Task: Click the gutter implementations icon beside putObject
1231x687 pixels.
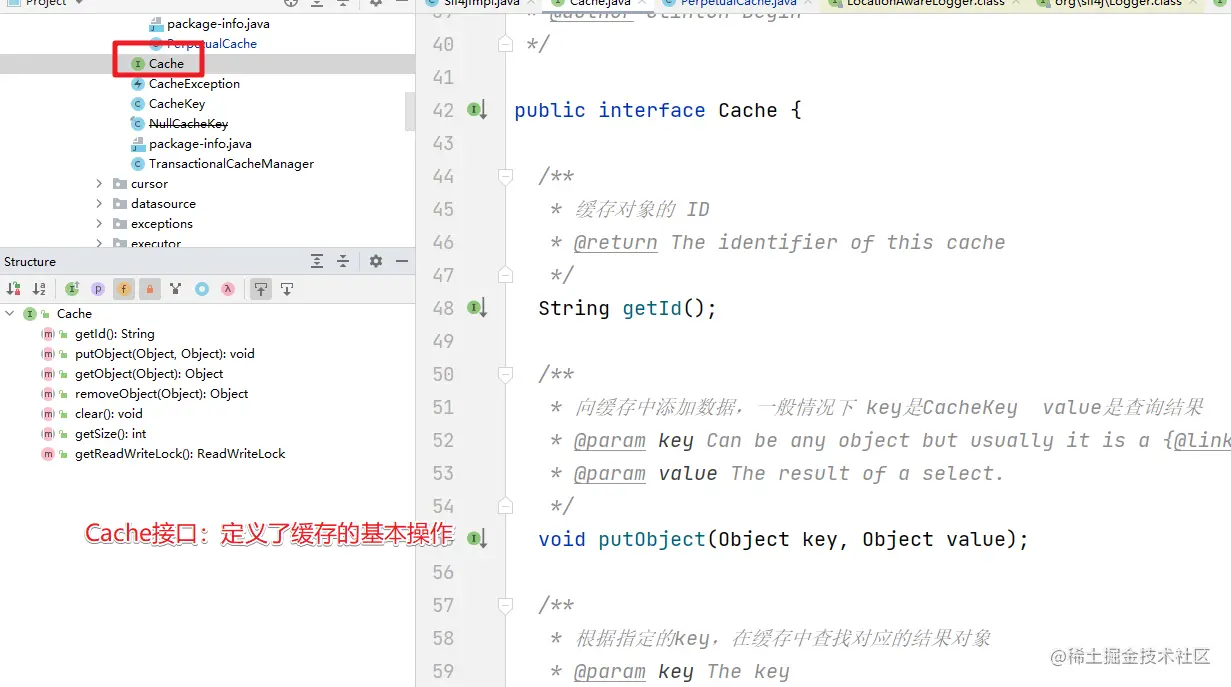Action: (477, 539)
